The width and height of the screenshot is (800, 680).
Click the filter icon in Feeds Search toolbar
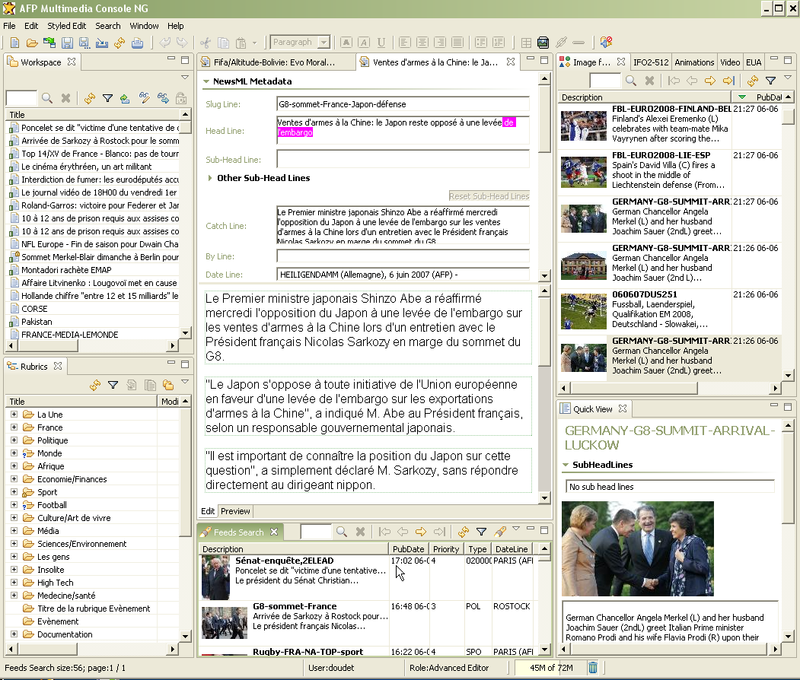point(481,532)
